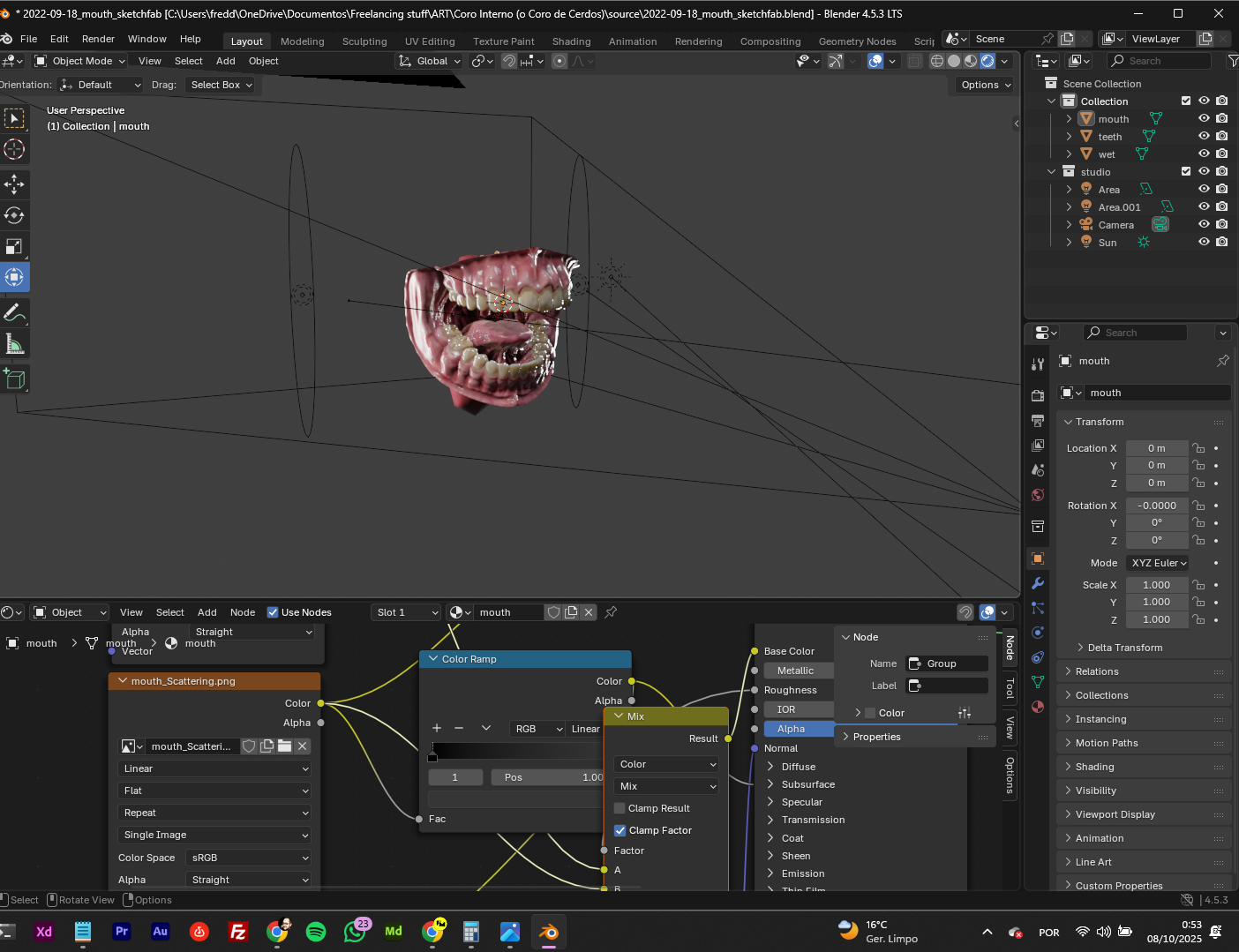Add a stop with the Color Ramp plus button

click(436, 728)
